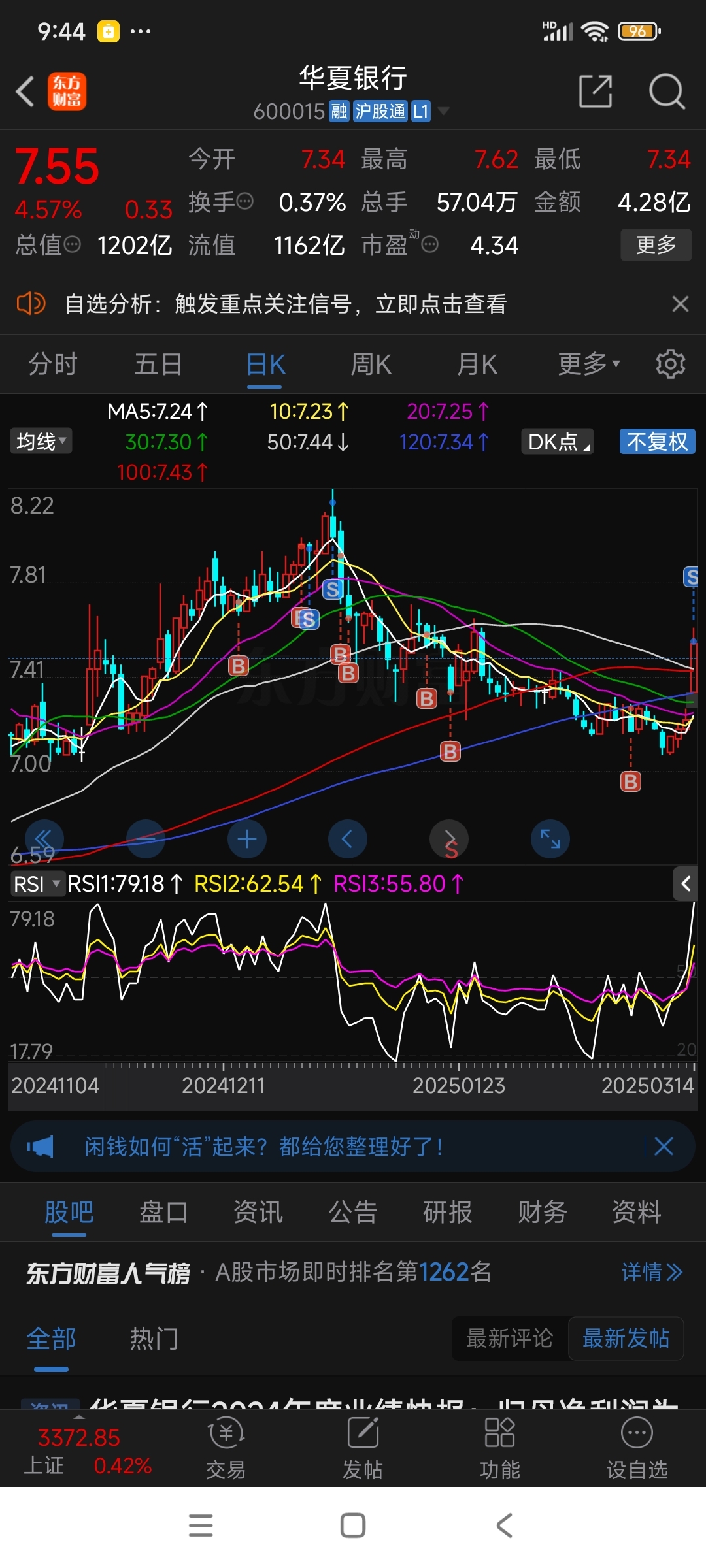
Task: Switch to the 周K chart tab
Action: [x=371, y=364]
